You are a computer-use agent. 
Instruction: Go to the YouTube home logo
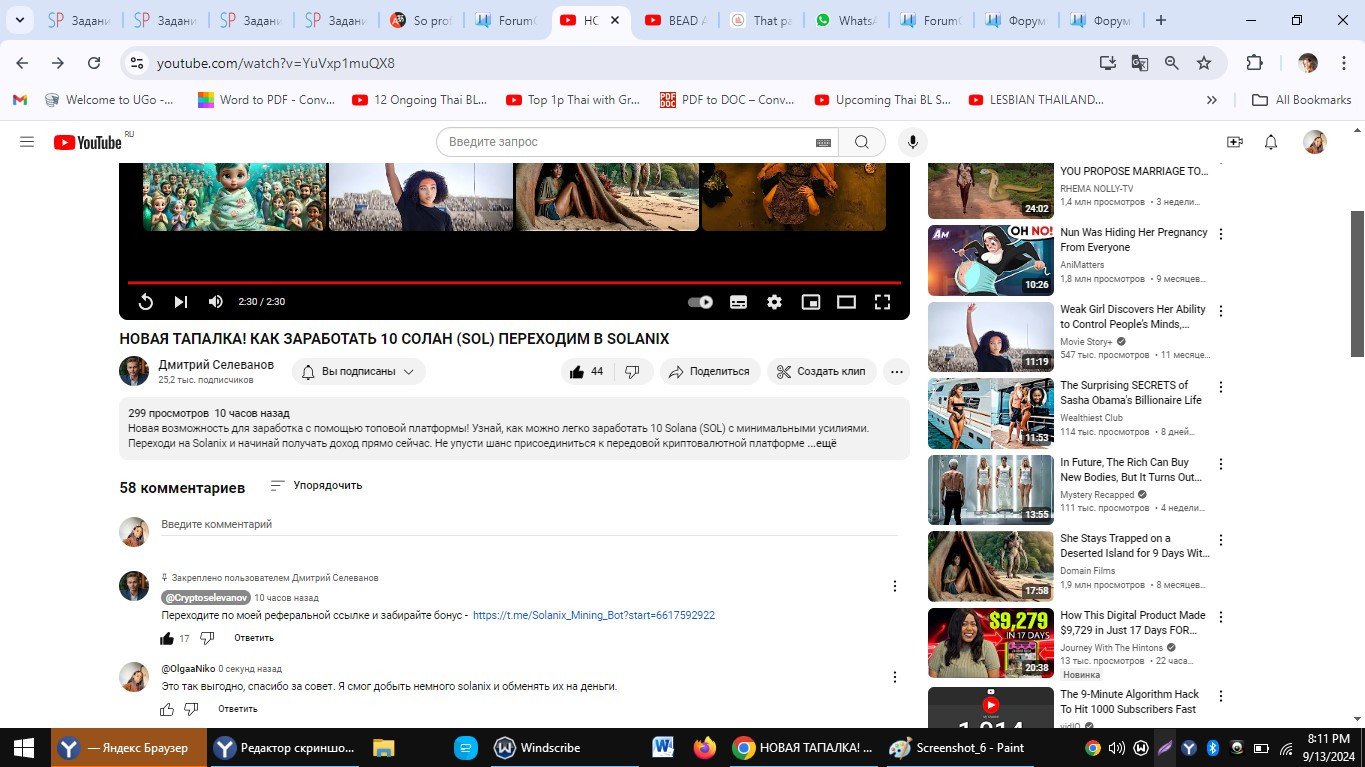point(88,142)
